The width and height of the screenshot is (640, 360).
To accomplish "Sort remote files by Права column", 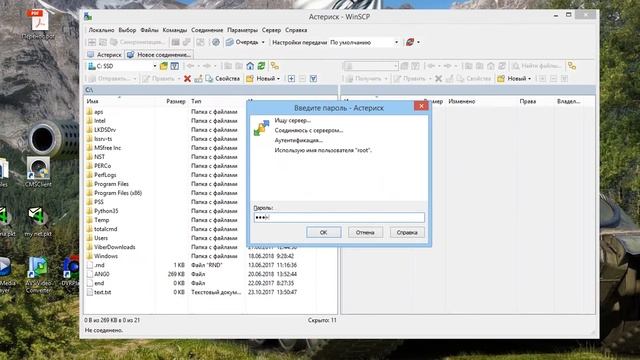I will point(528,101).
